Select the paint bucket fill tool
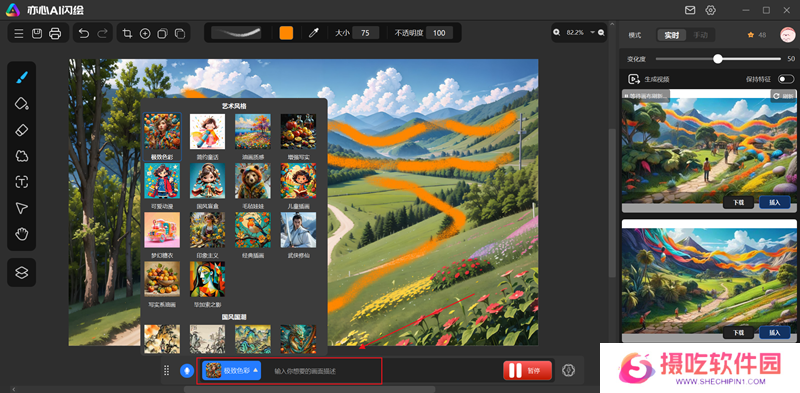Image resolution: width=800 pixels, height=393 pixels. (21, 104)
